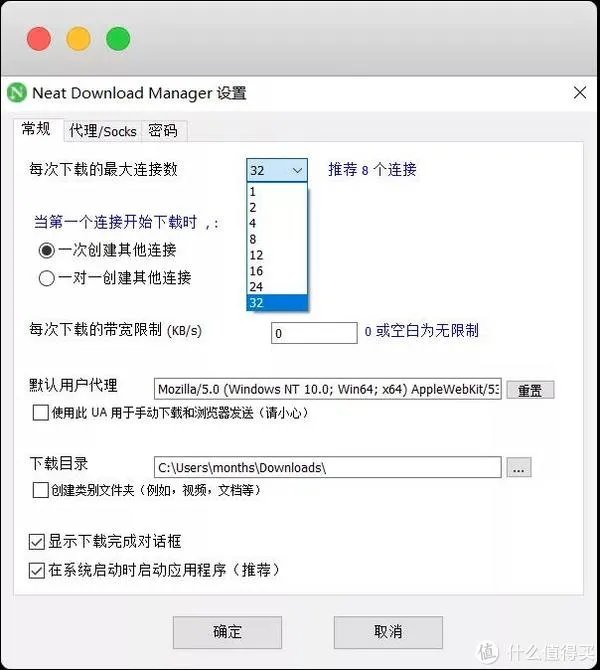
Task: Close the settings dialog with X
Action: tap(579, 92)
